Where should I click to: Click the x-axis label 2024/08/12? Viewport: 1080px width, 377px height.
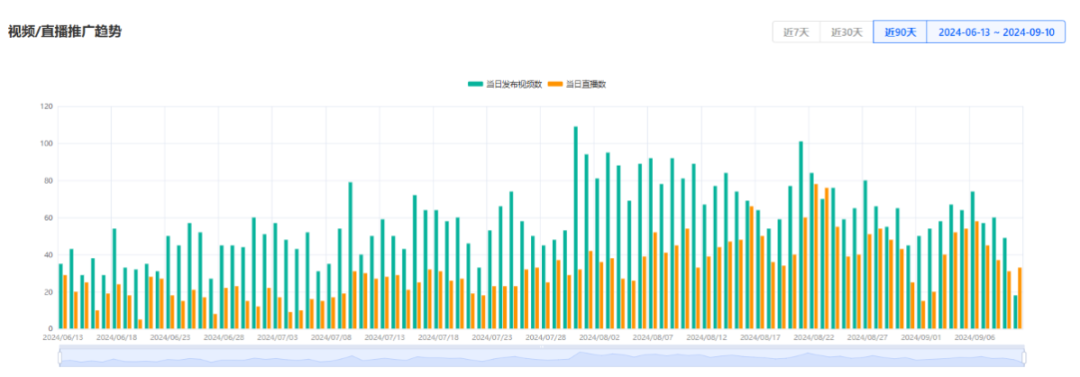pyautogui.click(x=706, y=338)
